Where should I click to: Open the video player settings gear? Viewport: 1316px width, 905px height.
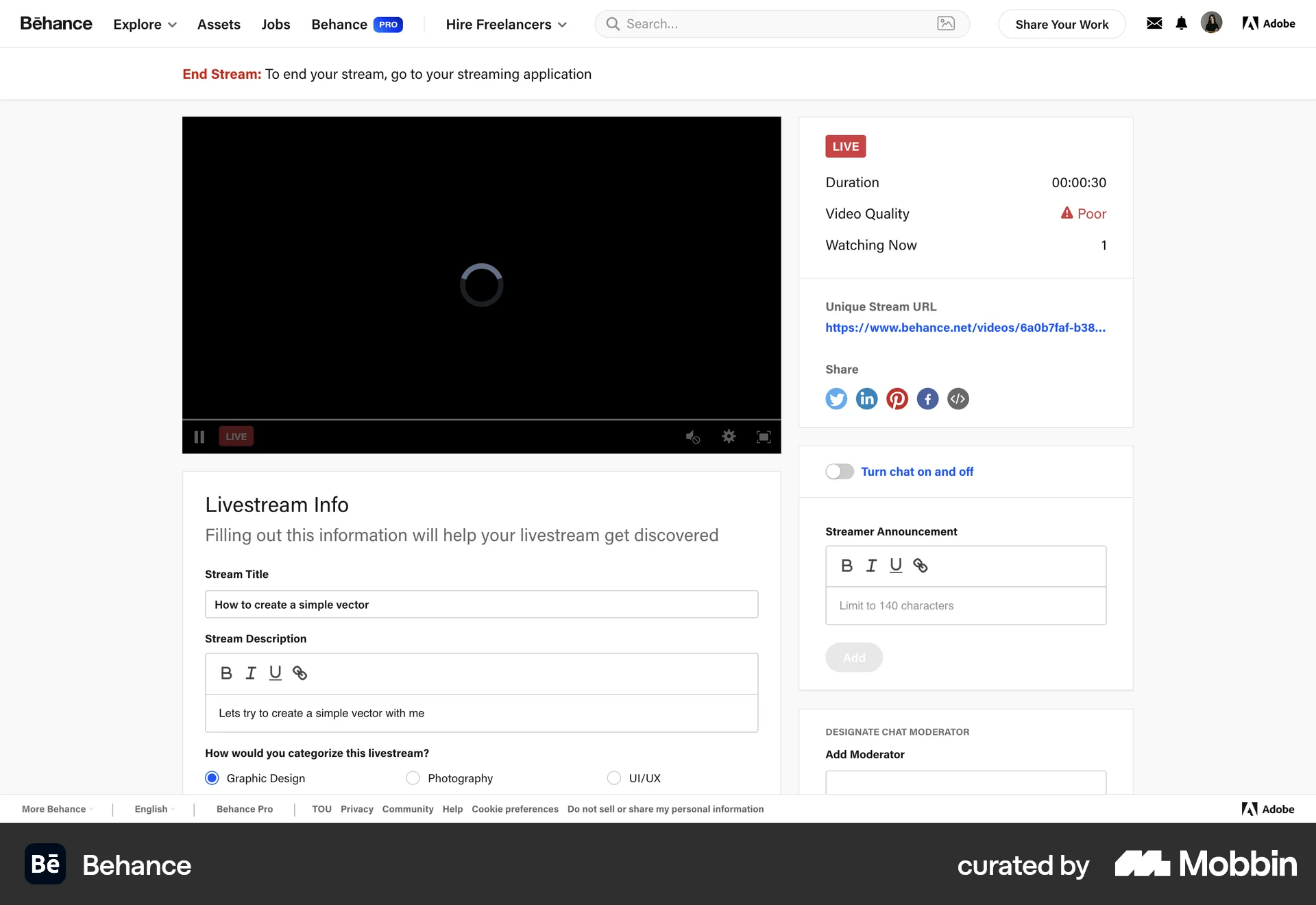point(729,437)
